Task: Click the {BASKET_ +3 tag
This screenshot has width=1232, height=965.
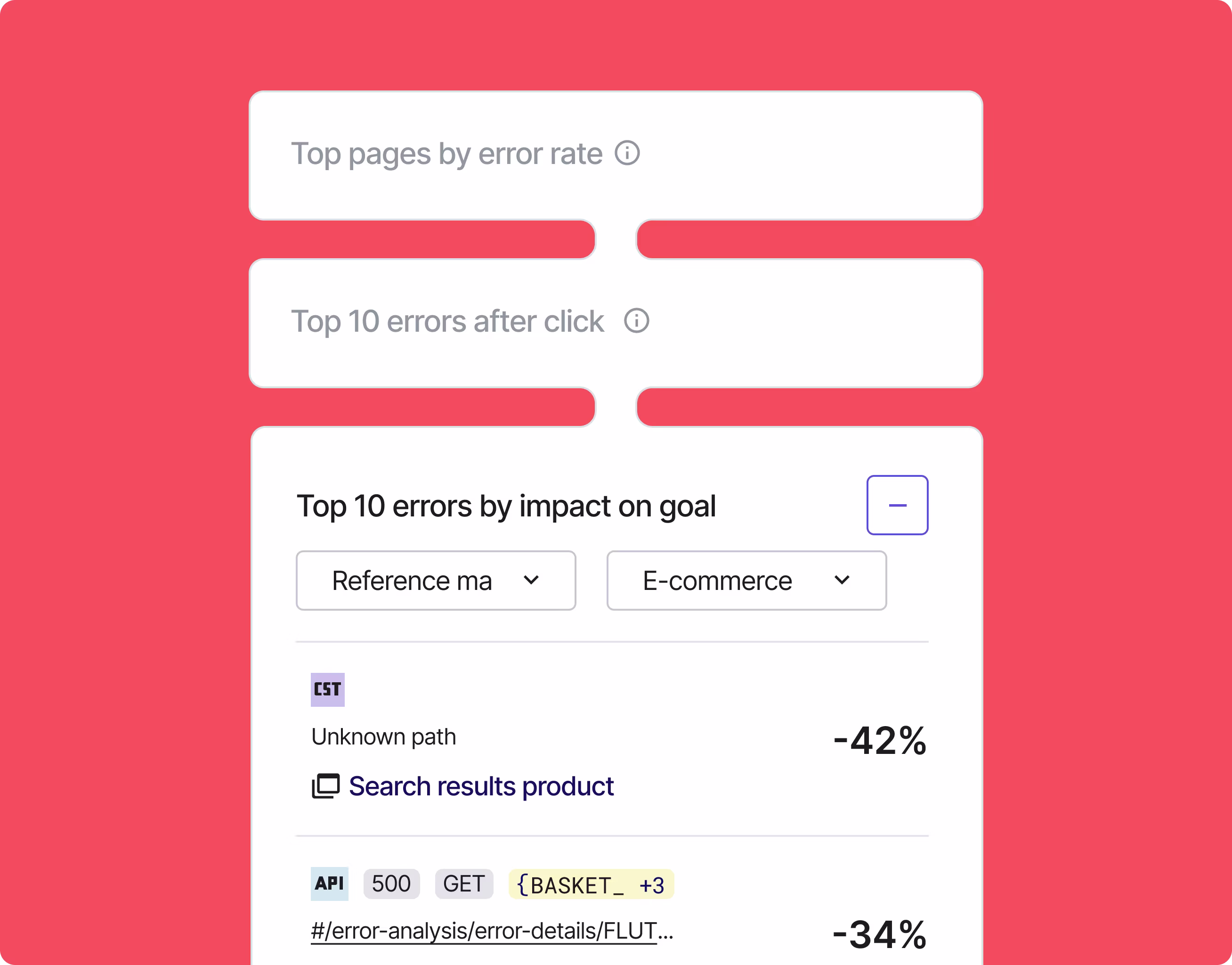Action: pos(591,883)
